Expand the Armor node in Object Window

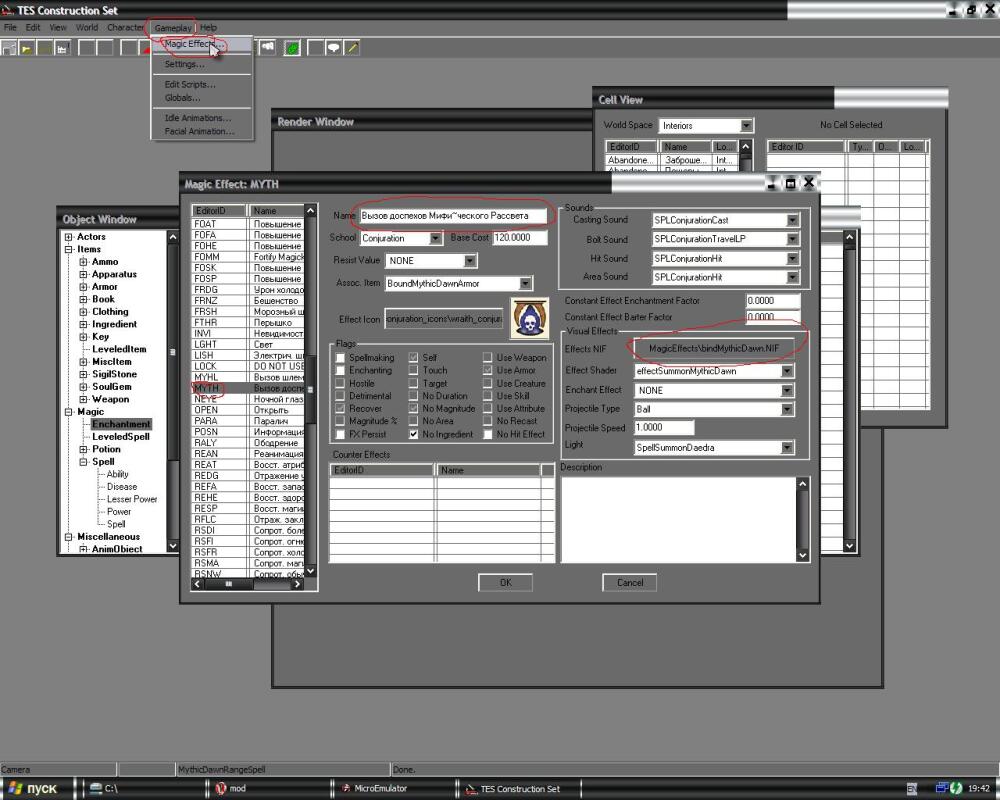click(x=84, y=287)
